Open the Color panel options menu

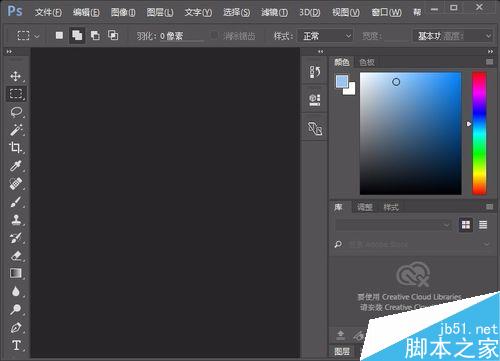489,62
